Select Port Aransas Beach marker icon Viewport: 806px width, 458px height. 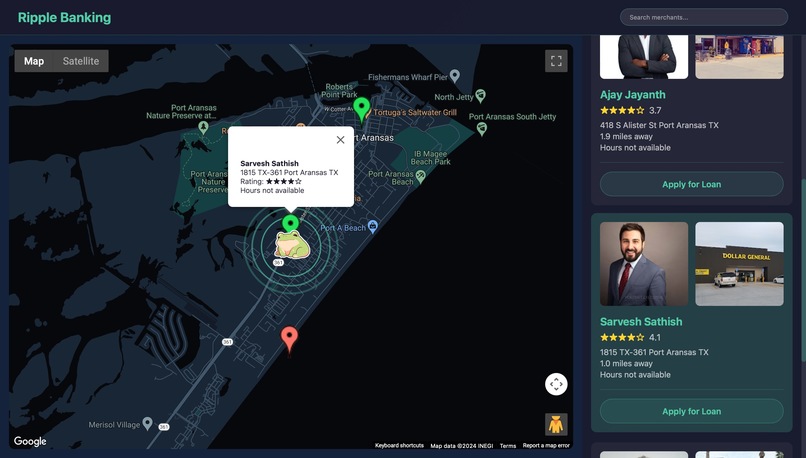tap(420, 177)
